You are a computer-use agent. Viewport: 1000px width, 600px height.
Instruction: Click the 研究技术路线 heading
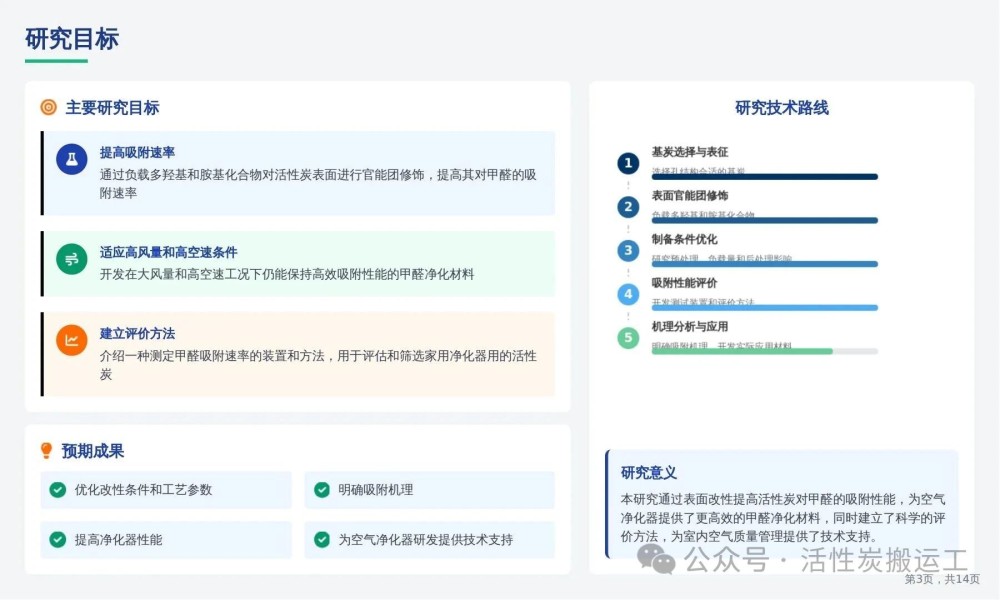pyautogui.click(x=781, y=108)
